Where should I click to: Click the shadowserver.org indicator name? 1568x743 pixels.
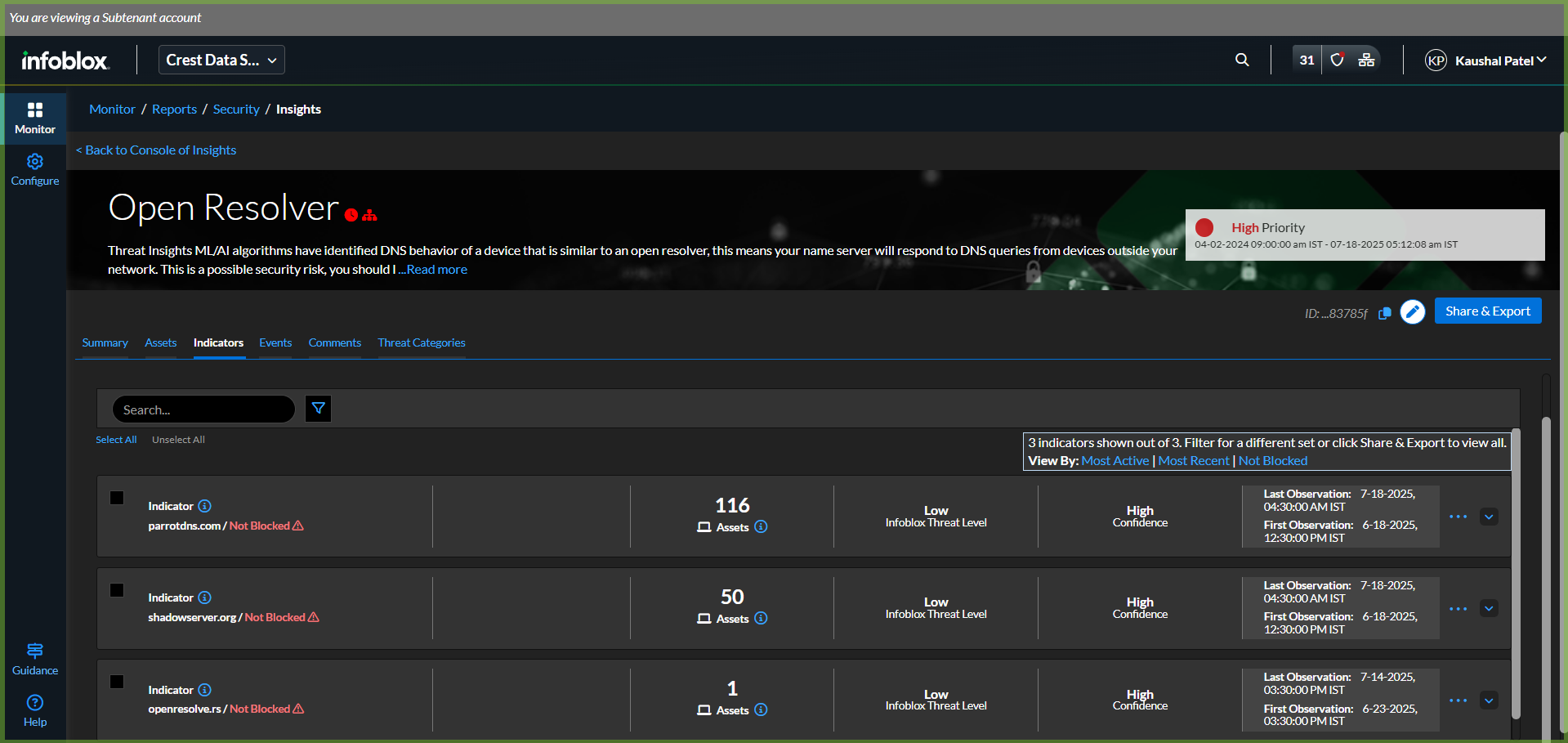click(192, 617)
